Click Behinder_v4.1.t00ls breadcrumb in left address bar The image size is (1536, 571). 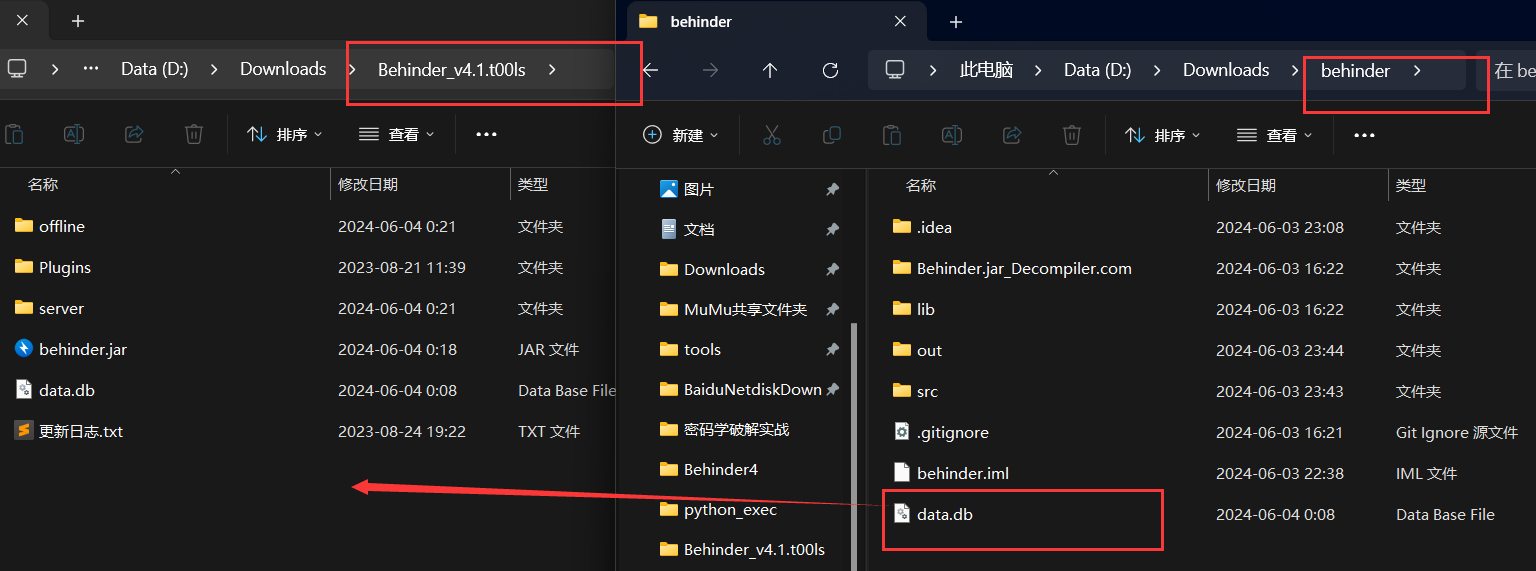tap(452, 69)
